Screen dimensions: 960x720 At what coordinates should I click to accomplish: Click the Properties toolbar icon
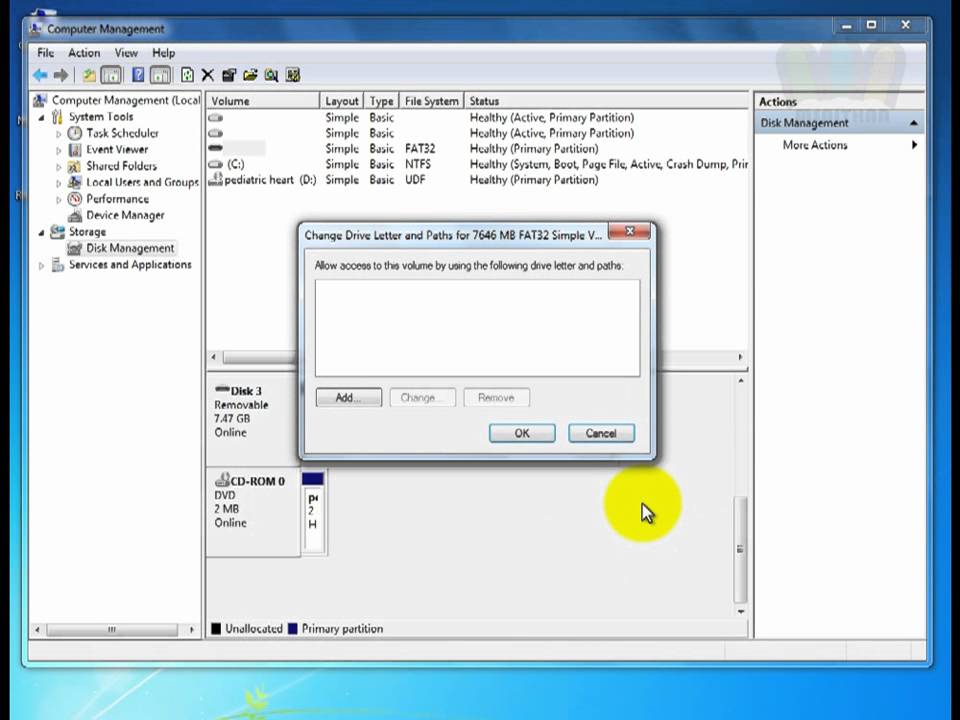click(229, 75)
